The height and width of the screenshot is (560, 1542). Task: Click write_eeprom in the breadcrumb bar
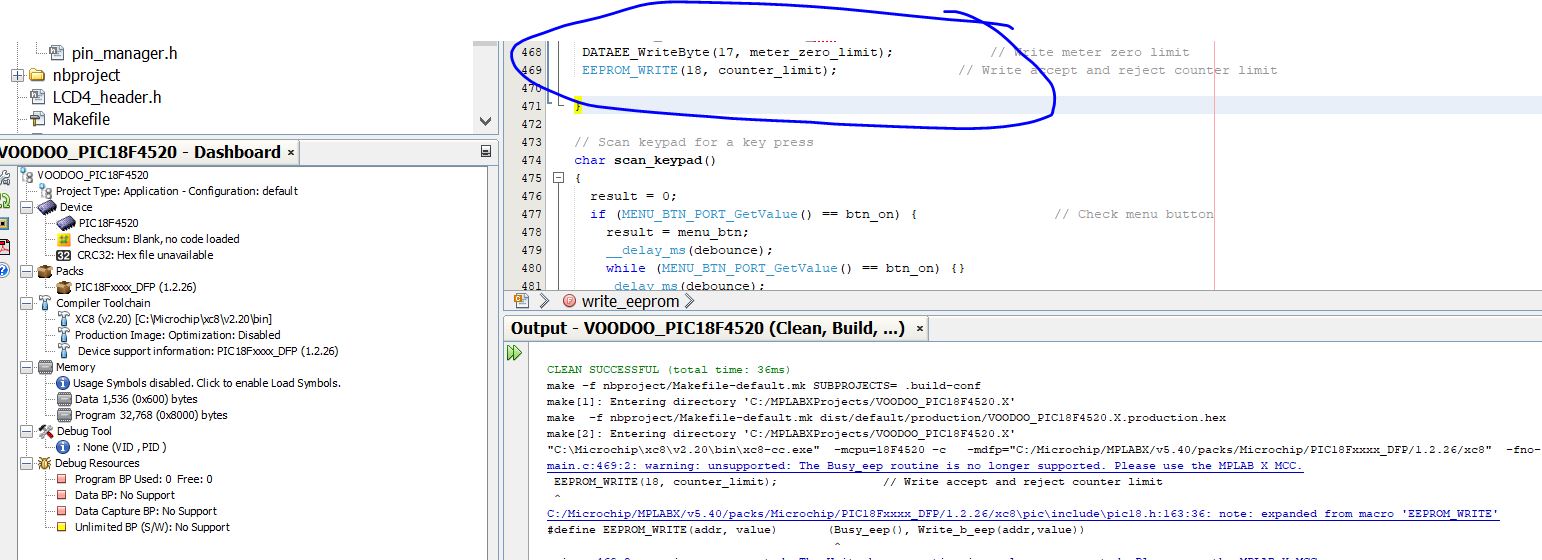click(631, 301)
